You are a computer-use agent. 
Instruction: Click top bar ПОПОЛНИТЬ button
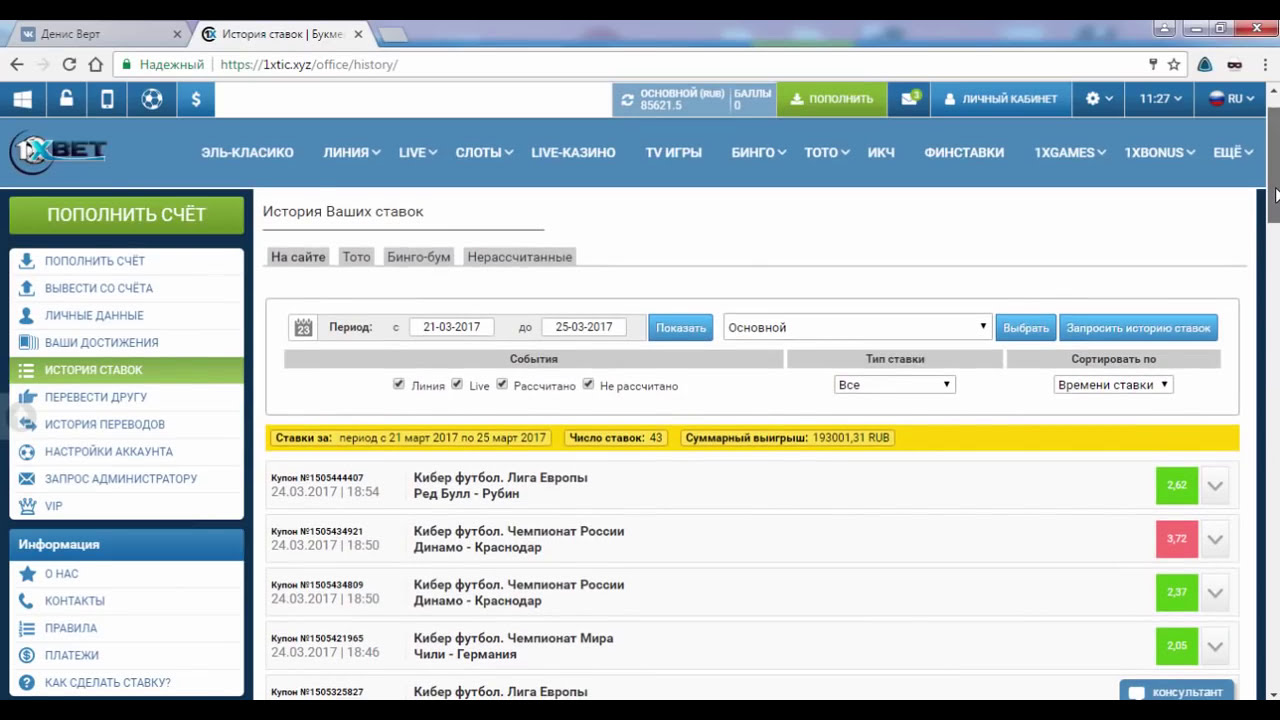832,99
